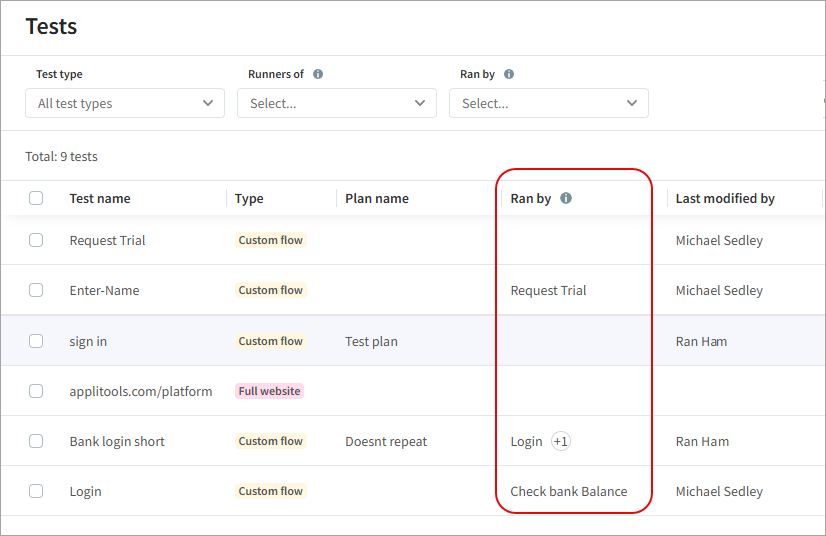Open the Bank login short test
The image size is (826, 536).
[x=117, y=441]
